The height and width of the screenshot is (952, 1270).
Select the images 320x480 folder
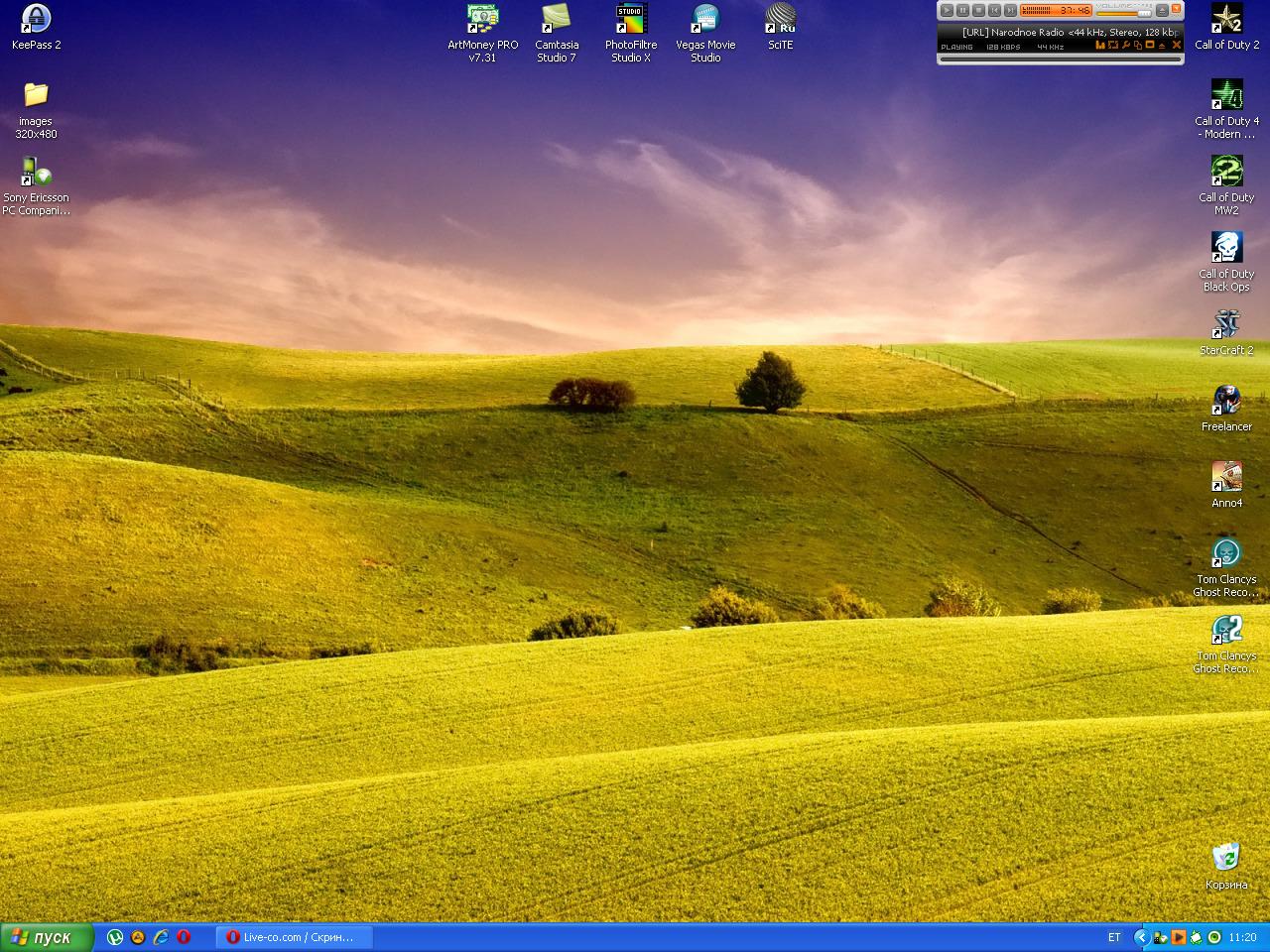pyautogui.click(x=36, y=95)
